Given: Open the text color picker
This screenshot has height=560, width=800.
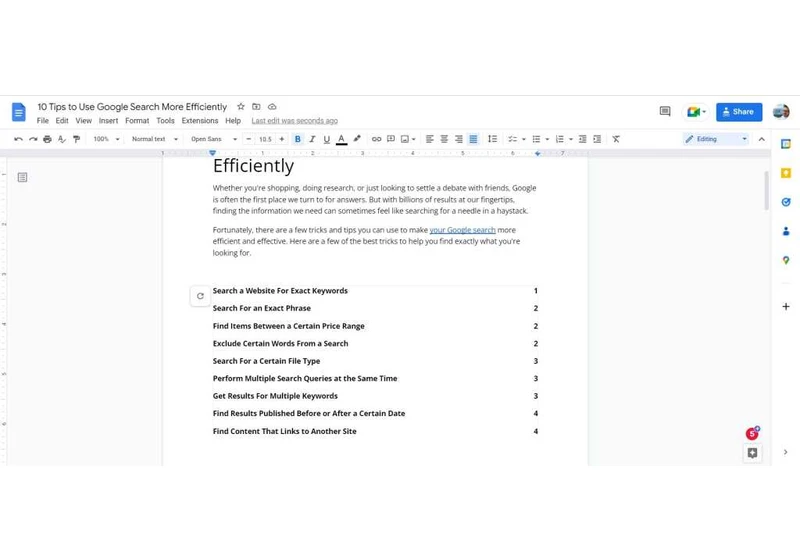Looking at the screenshot, I should tap(341, 139).
